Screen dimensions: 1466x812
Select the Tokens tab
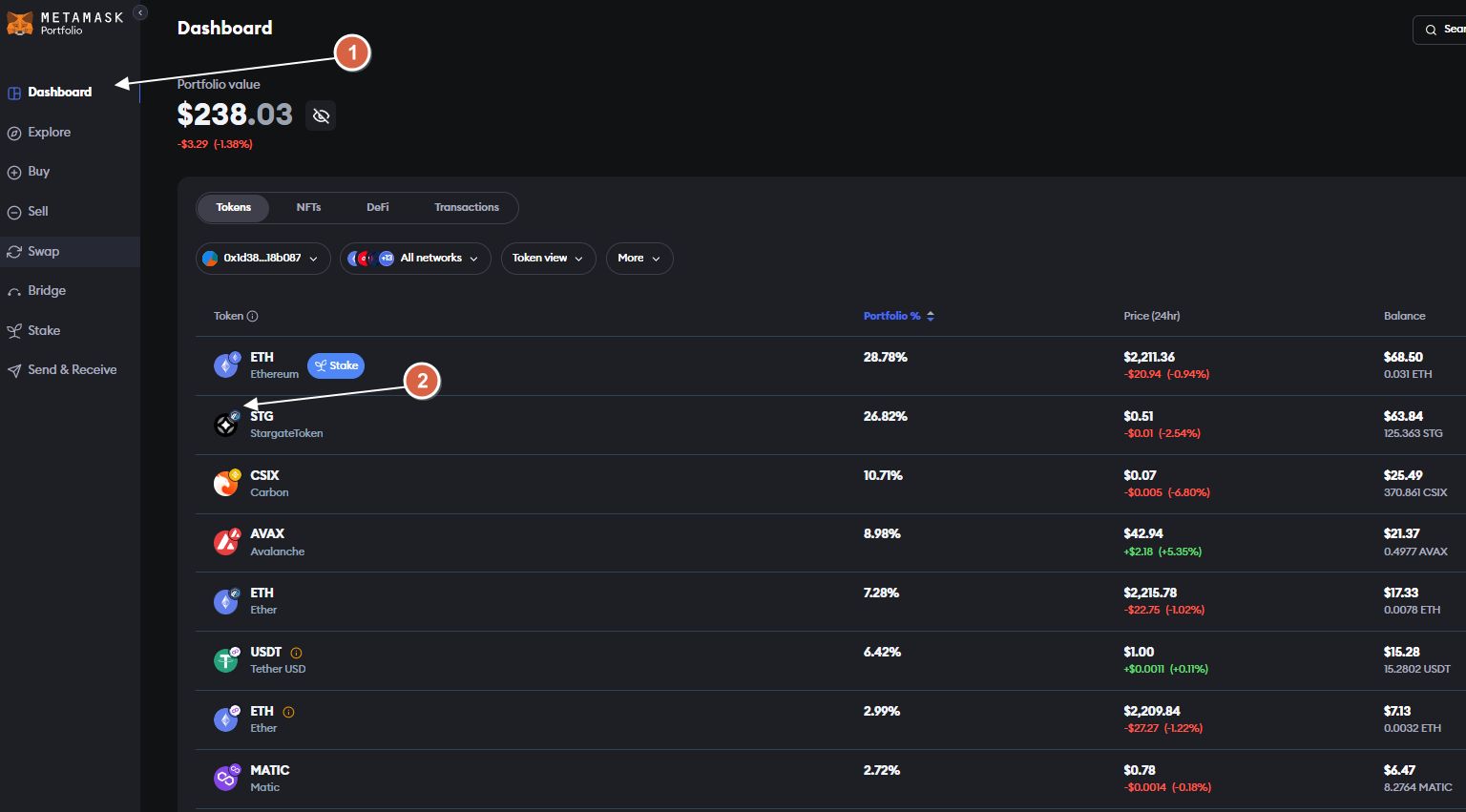pyautogui.click(x=233, y=208)
